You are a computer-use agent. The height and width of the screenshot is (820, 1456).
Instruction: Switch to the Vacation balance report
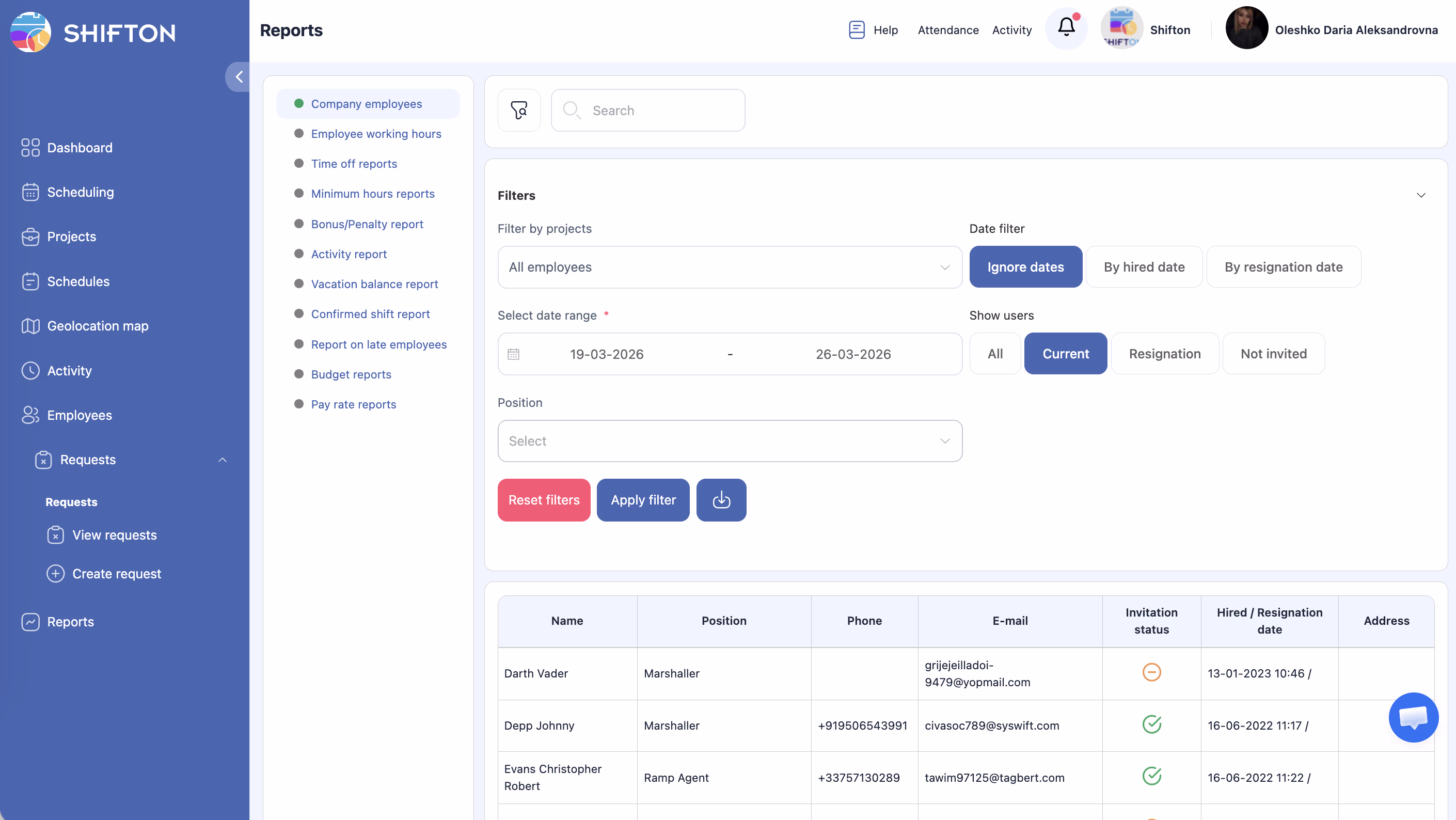pos(374,284)
